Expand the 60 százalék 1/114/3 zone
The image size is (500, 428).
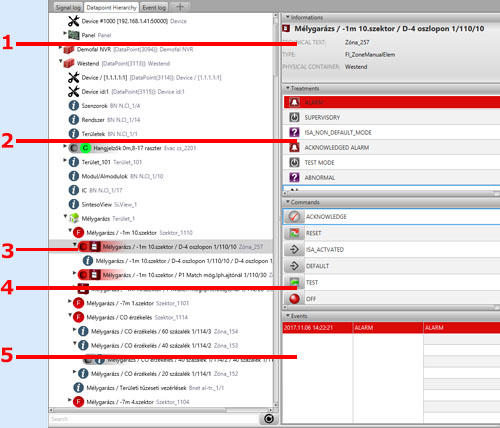(74, 329)
